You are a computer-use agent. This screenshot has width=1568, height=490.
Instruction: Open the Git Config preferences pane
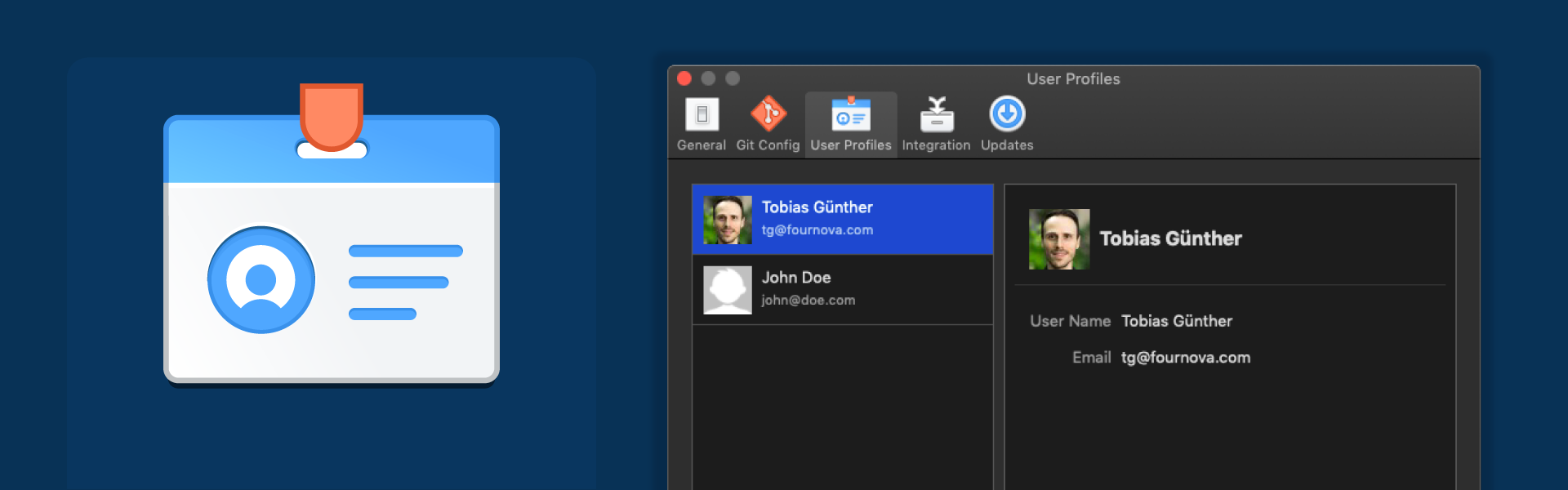click(x=768, y=123)
